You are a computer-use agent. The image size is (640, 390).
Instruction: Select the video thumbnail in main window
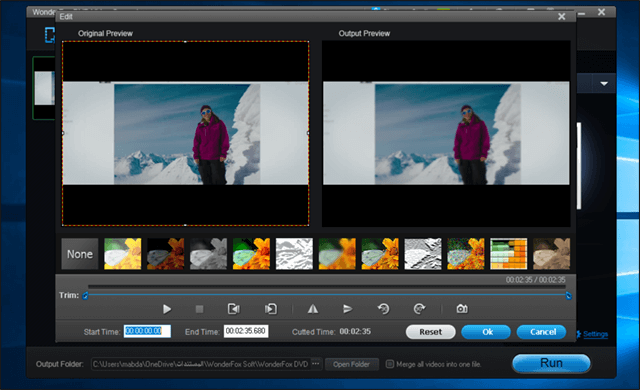(44, 88)
